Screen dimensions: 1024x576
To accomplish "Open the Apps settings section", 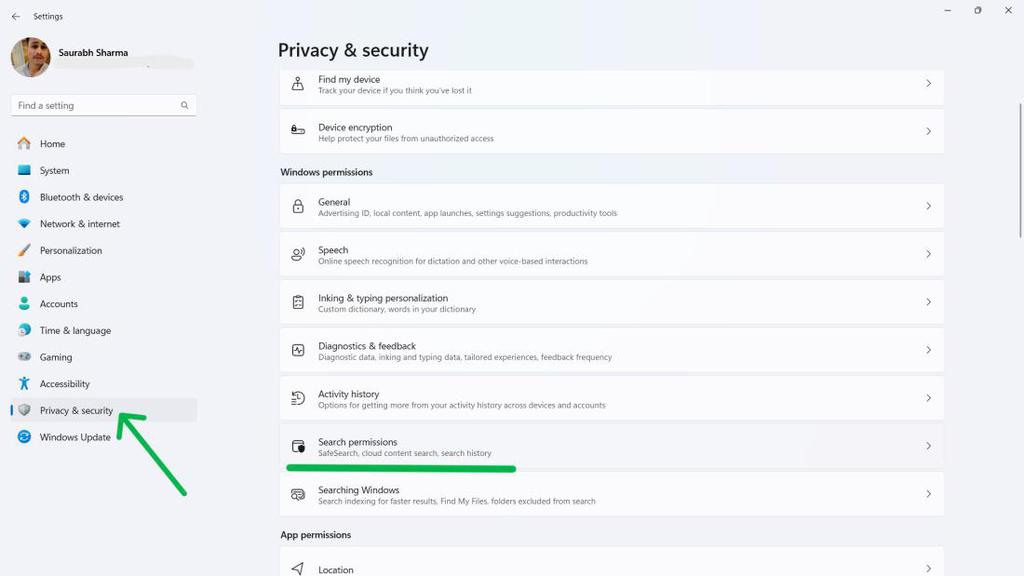I will [x=50, y=277].
